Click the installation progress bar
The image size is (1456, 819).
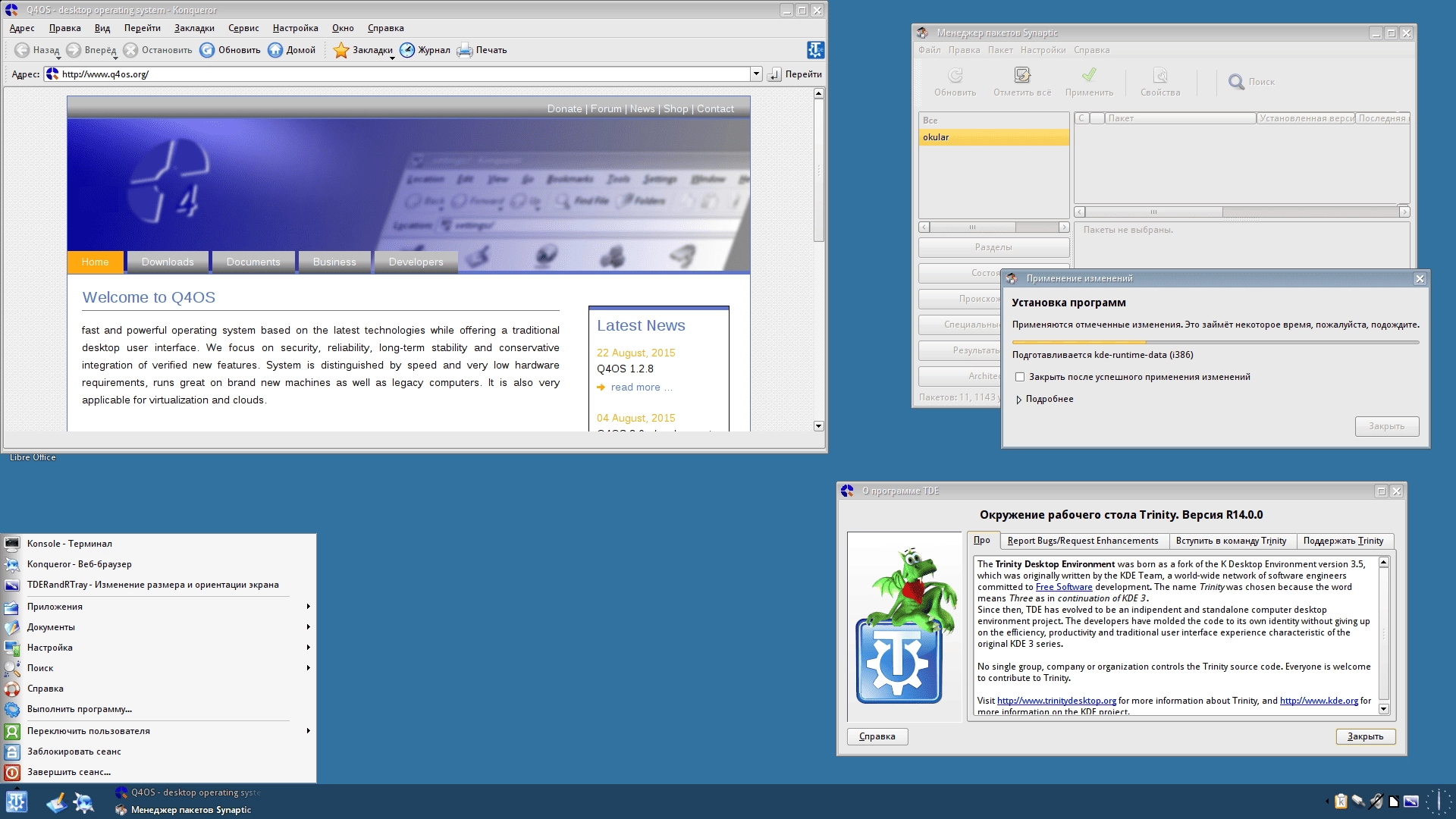(1215, 342)
